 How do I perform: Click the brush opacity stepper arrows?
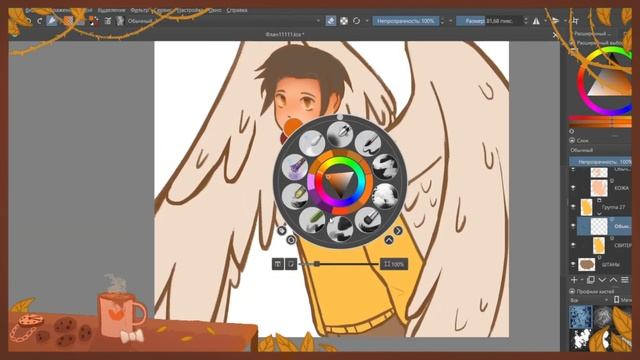tap(442, 20)
